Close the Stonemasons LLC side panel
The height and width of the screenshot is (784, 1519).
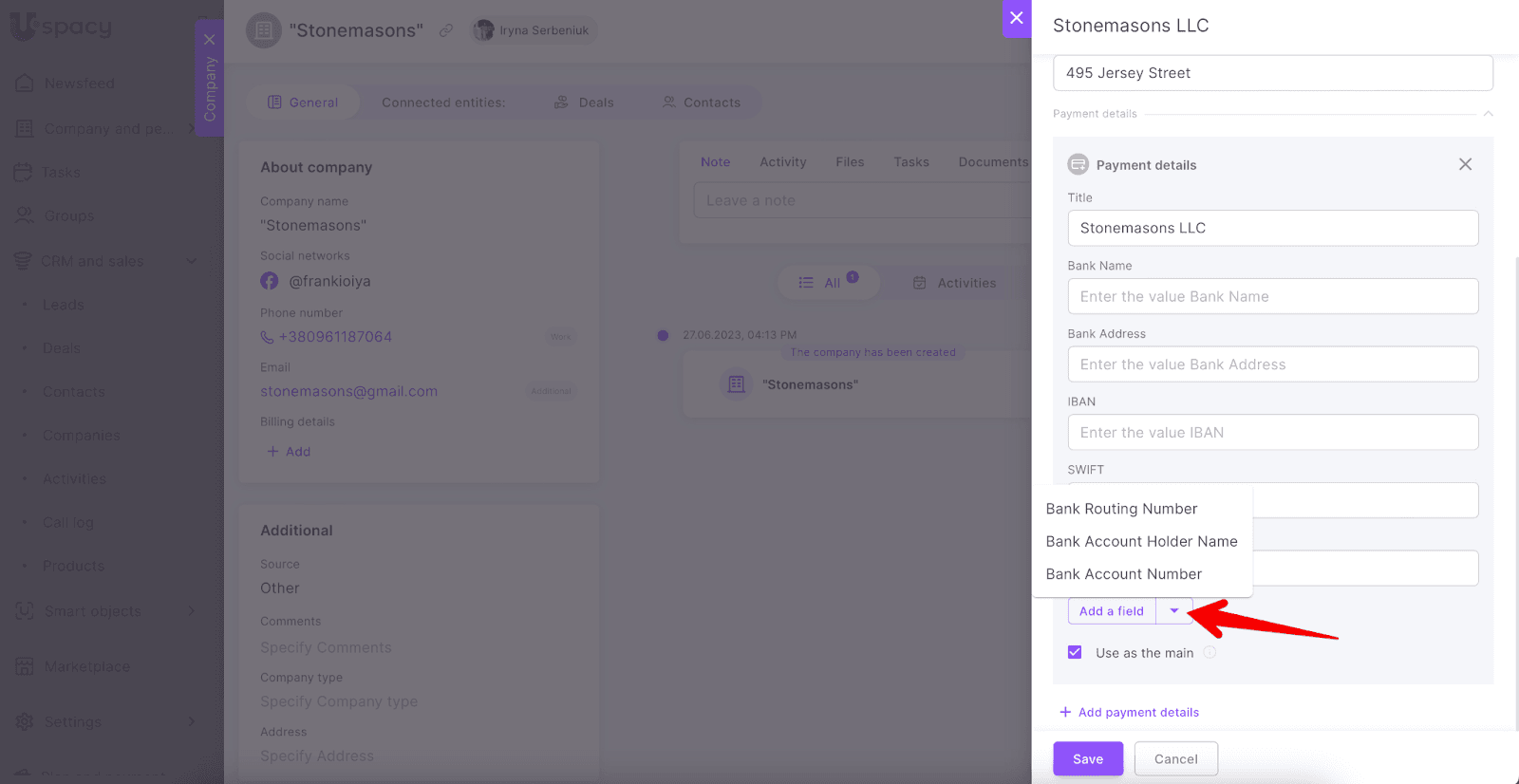coord(1016,18)
